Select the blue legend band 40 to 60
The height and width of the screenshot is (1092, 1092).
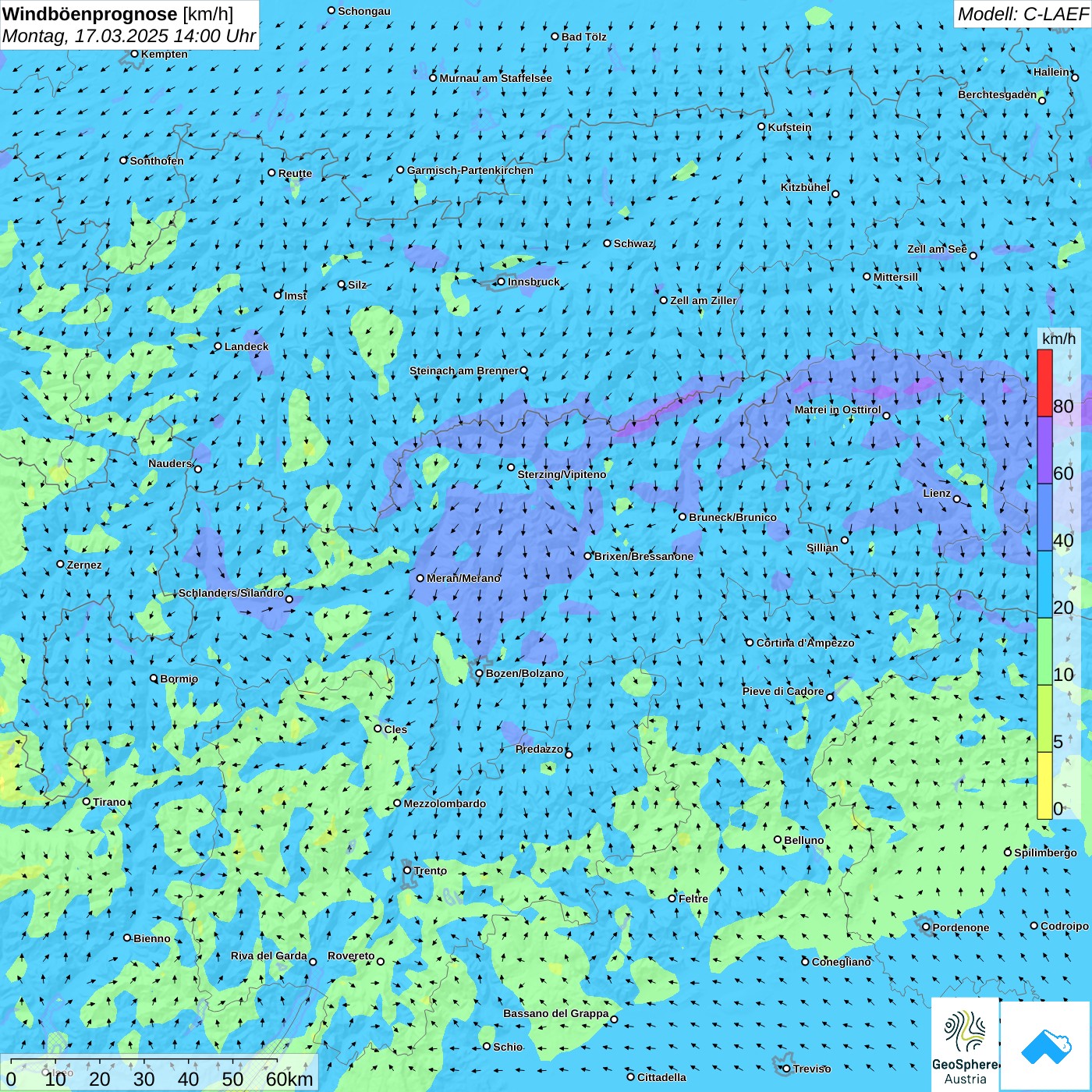pos(1044,518)
